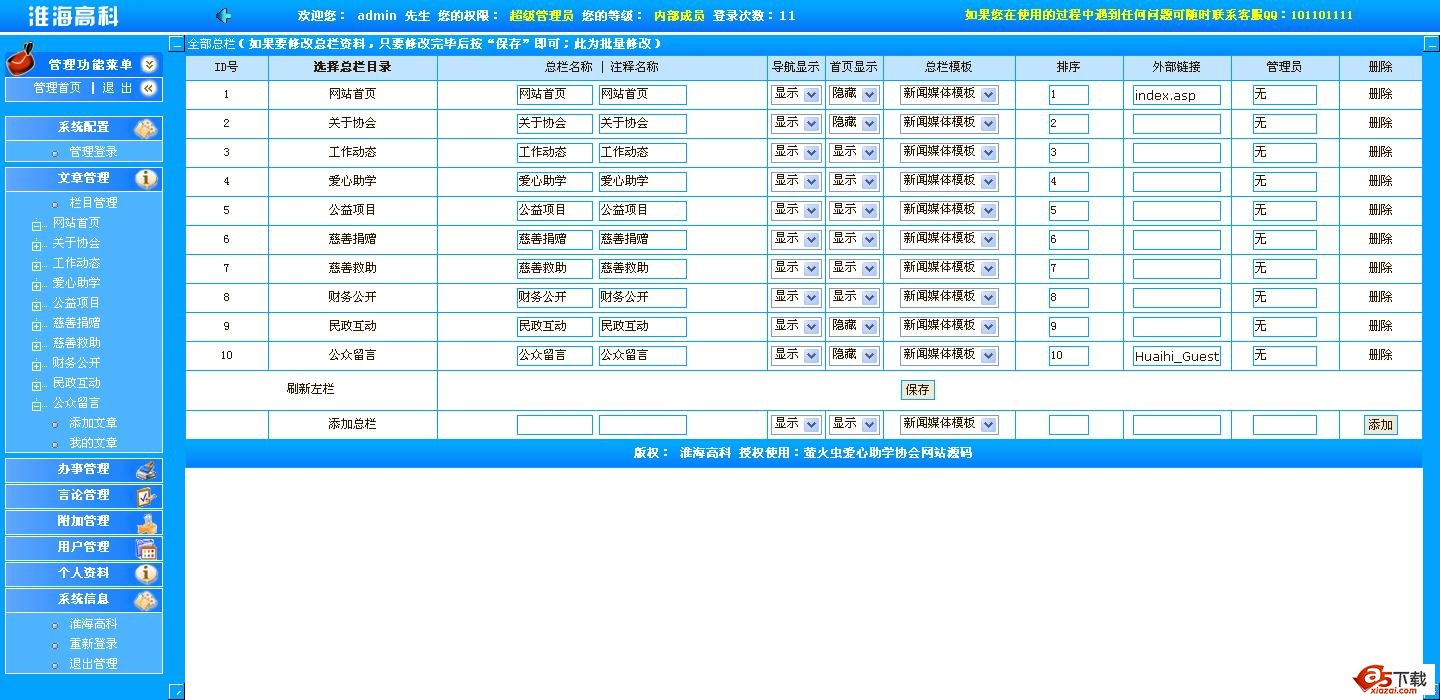Click the red management logo icon
This screenshot has width=1440, height=700.
tap(22, 60)
